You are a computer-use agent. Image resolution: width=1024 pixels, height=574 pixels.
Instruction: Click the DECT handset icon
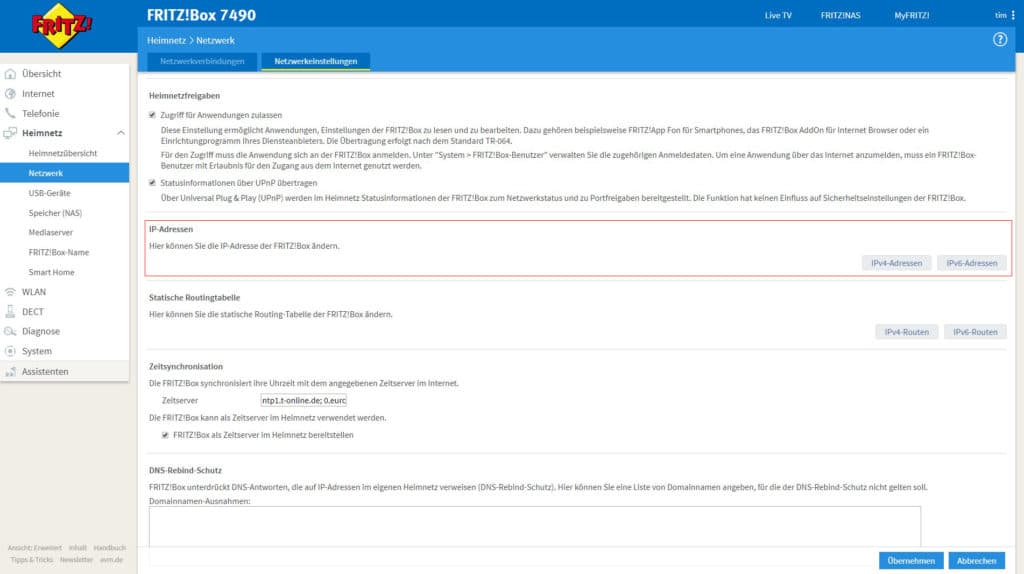[10, 311]
